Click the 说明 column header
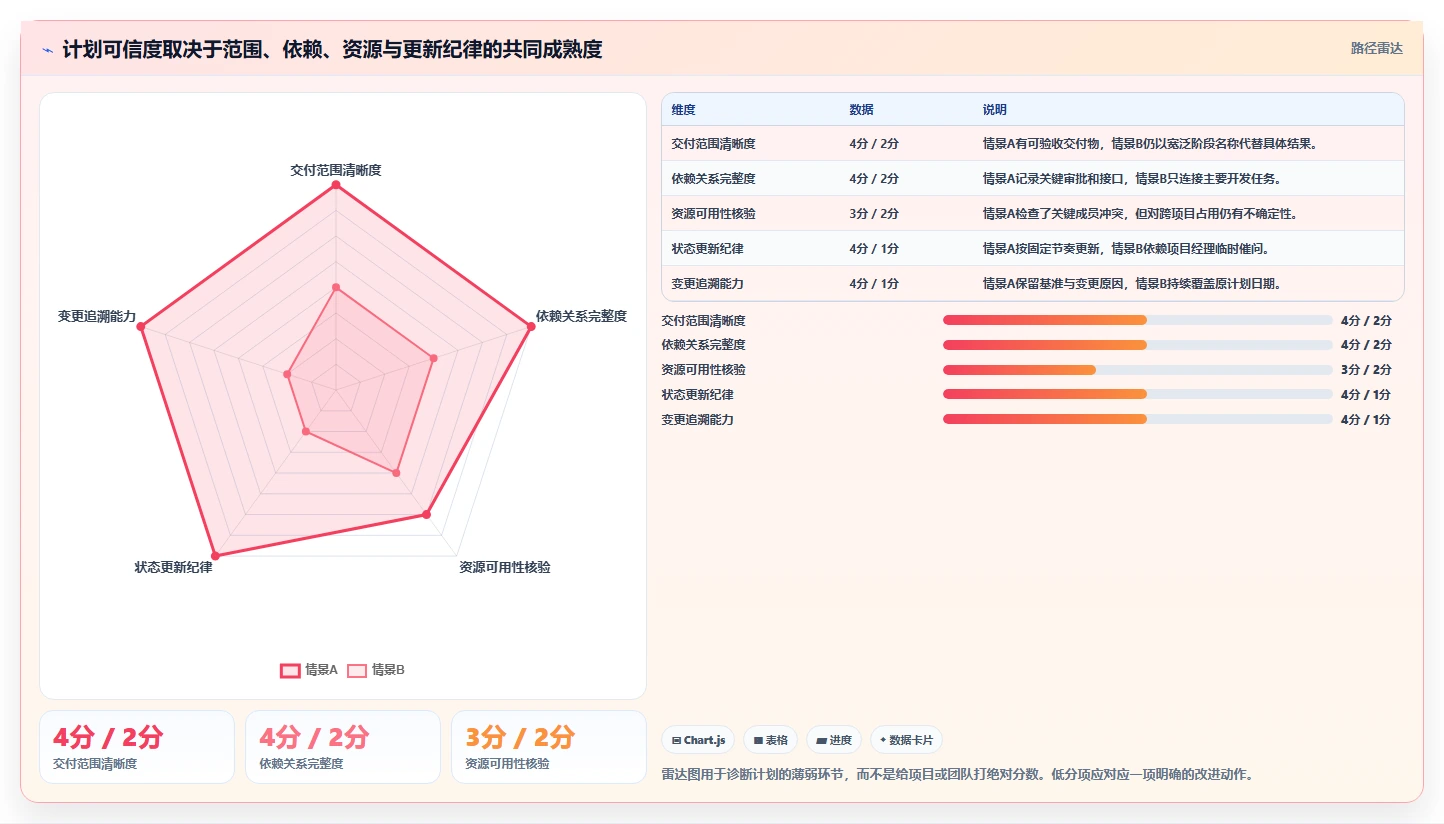Screen dimensions: 1444x824 pos(995,110)
